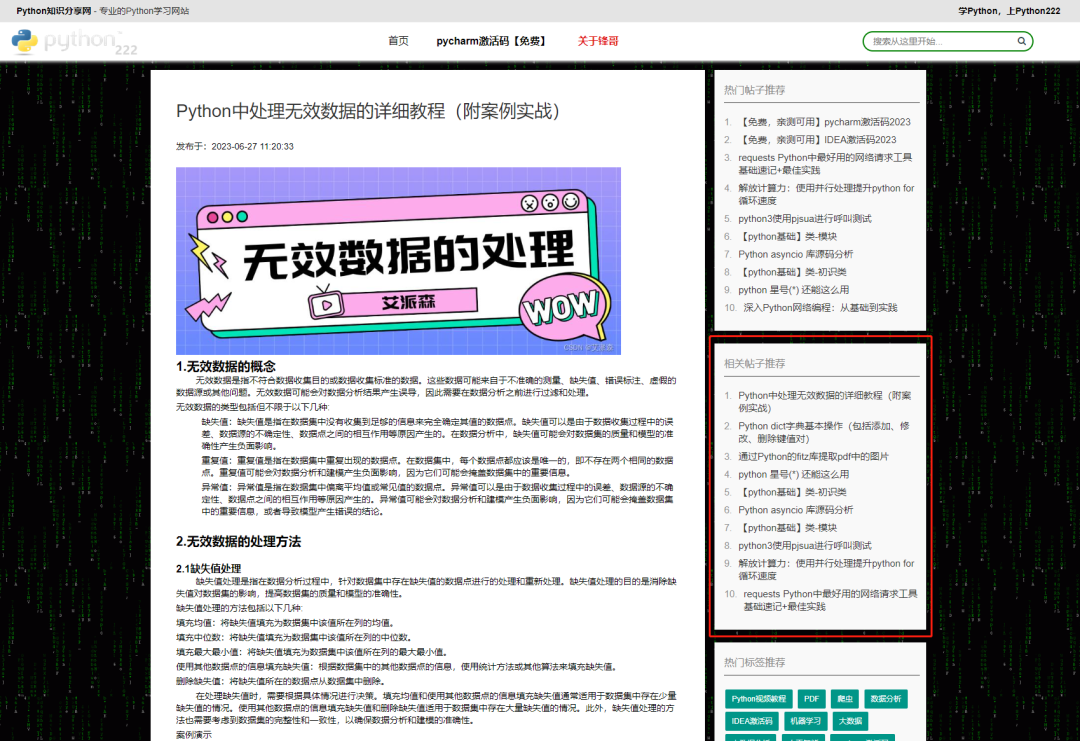1080x741 pixels.
Task: Open the 首页 navigation item
Action: [398, 41]
